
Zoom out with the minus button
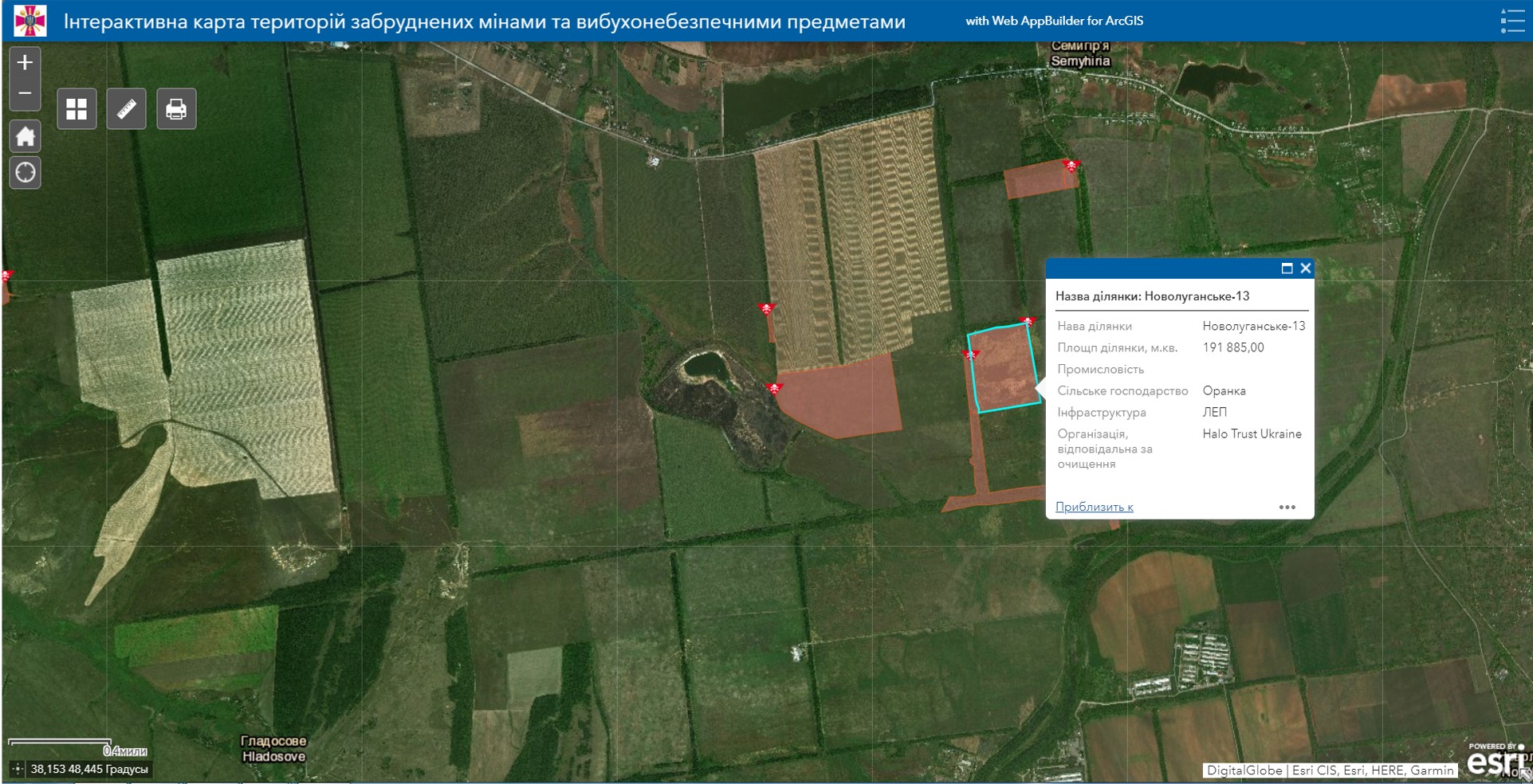tap(25, 93)
